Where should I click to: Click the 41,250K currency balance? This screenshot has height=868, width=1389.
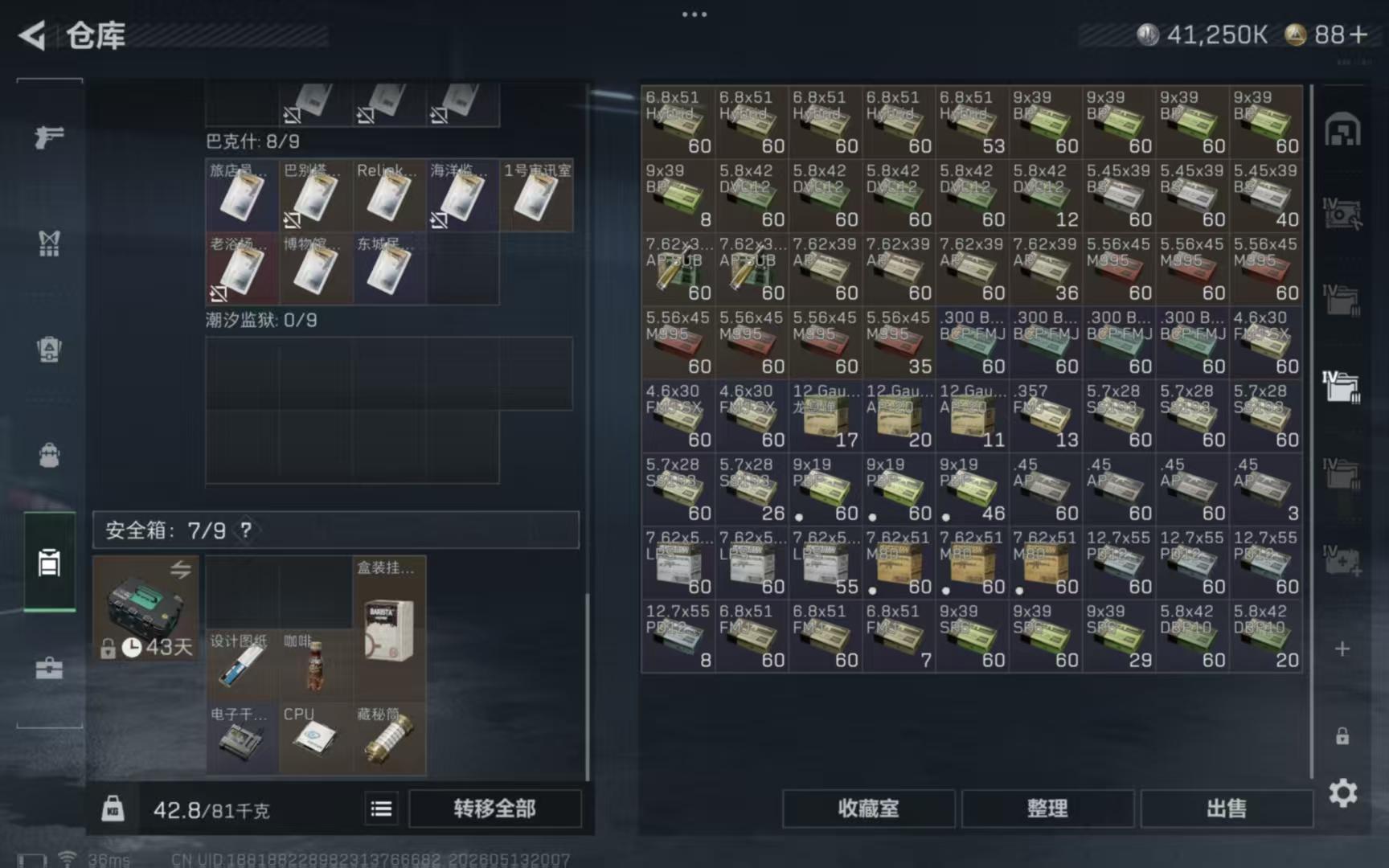[1202, 35]
